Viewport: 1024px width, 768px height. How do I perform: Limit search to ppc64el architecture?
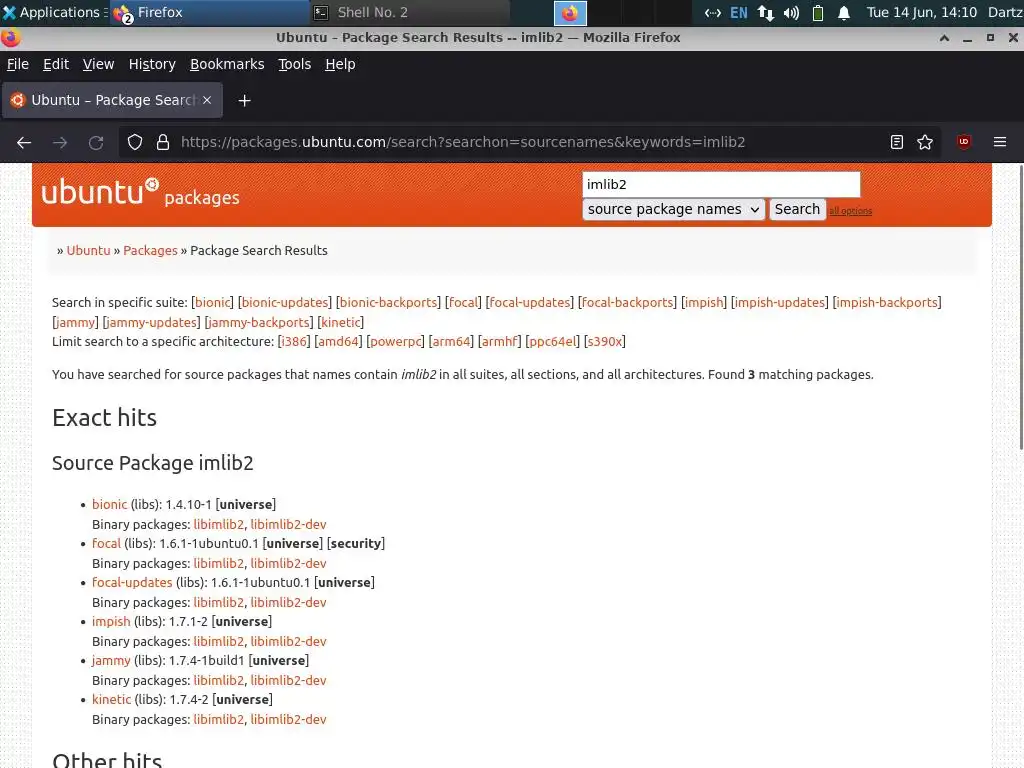click(x=552, y=342)
